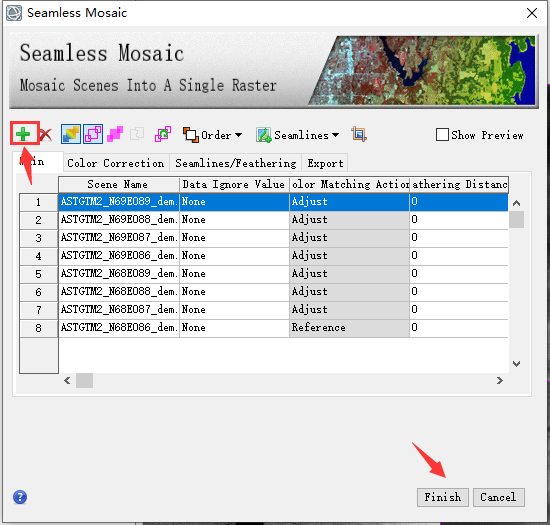
Task: Click the filled magenta footprints icon
Action: tap(115, 134)
